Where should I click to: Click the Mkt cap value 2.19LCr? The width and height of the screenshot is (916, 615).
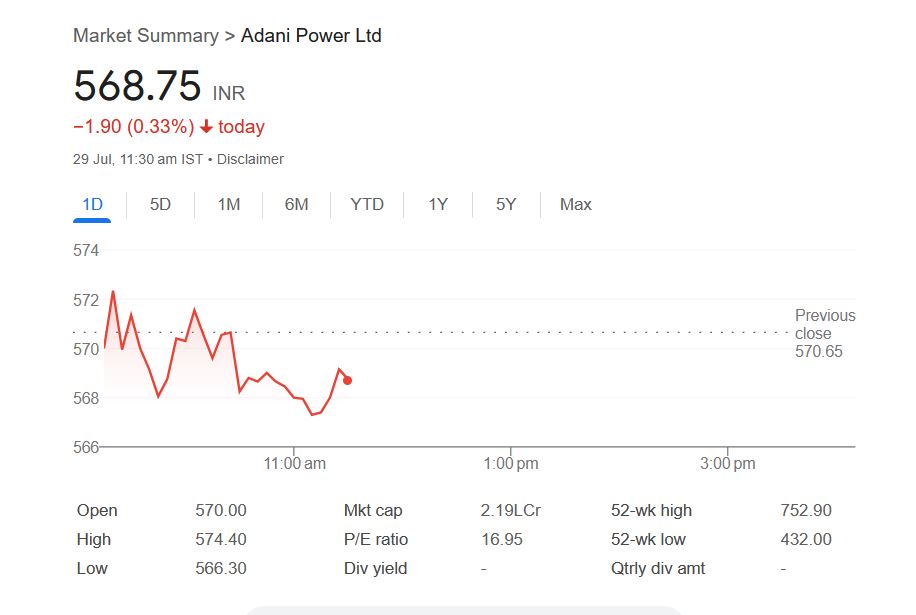(510, 510)
